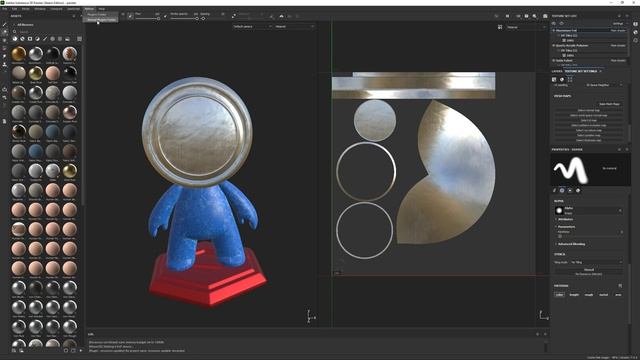Open the Stencil properties section icon

[570, 190]
